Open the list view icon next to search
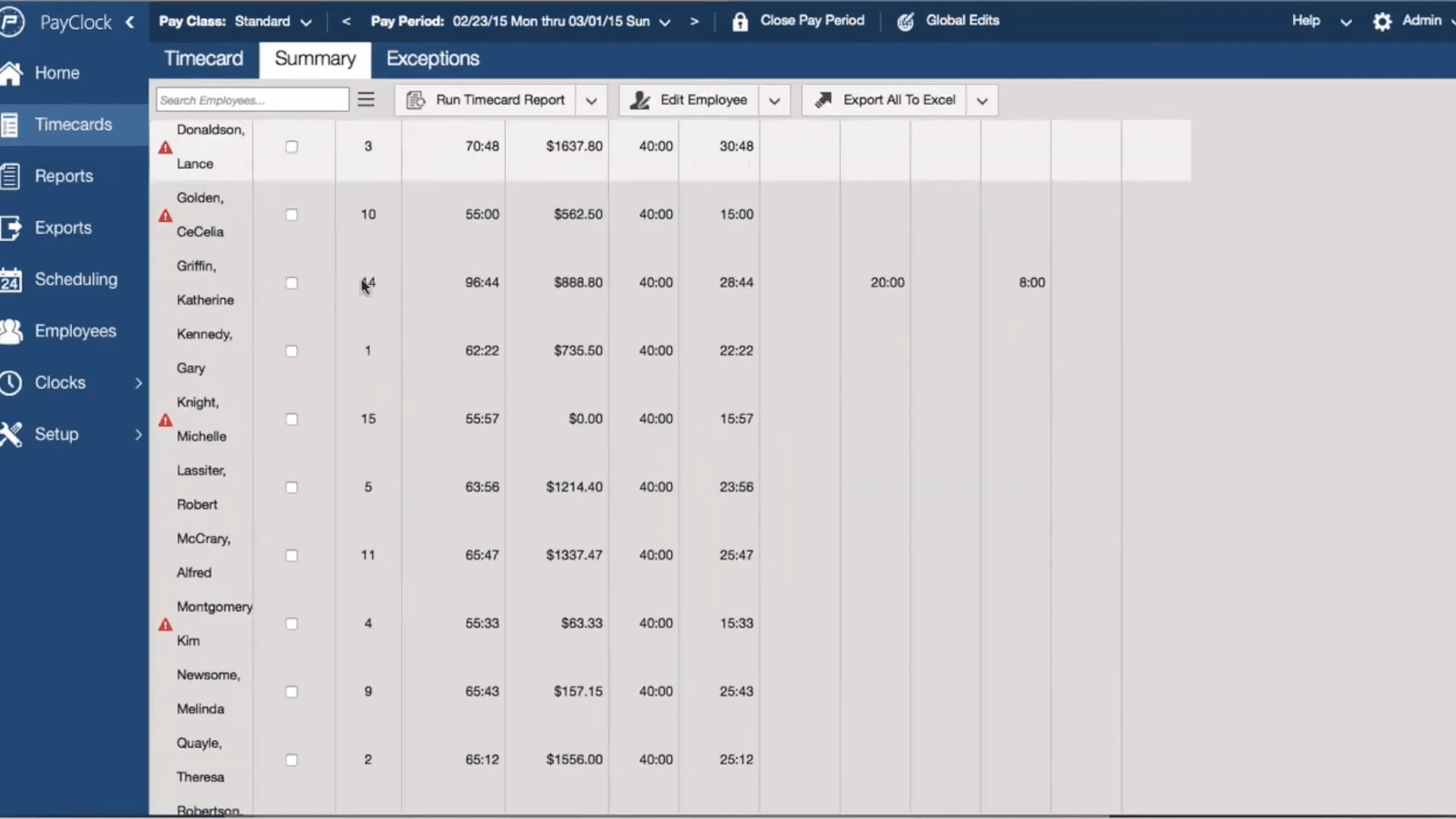Viewport: 1456px width, 819px height. click(x=366, y=99)
